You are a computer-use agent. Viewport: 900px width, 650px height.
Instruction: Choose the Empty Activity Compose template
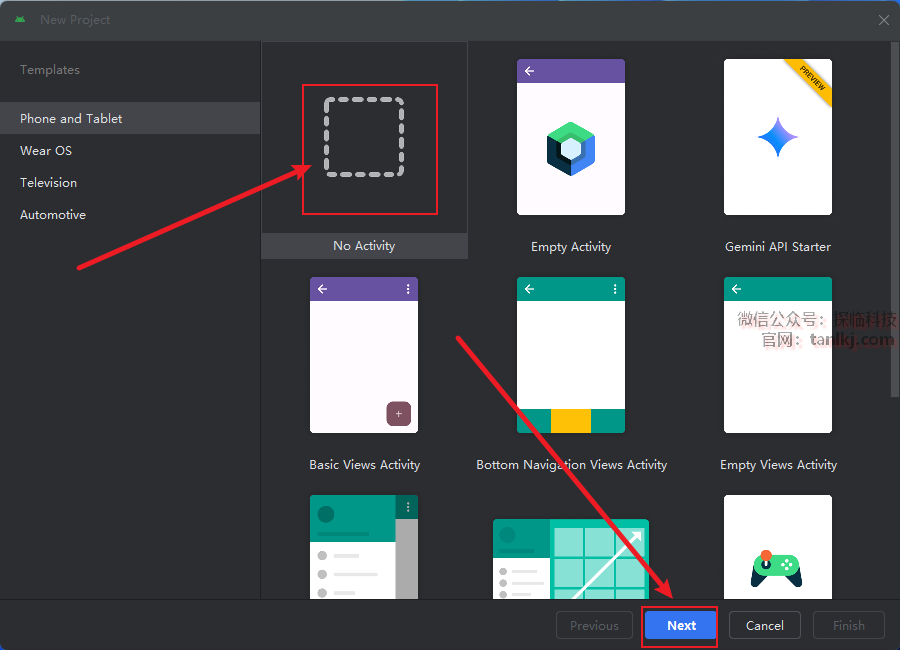pyautogui.click(x=570, y=137)
